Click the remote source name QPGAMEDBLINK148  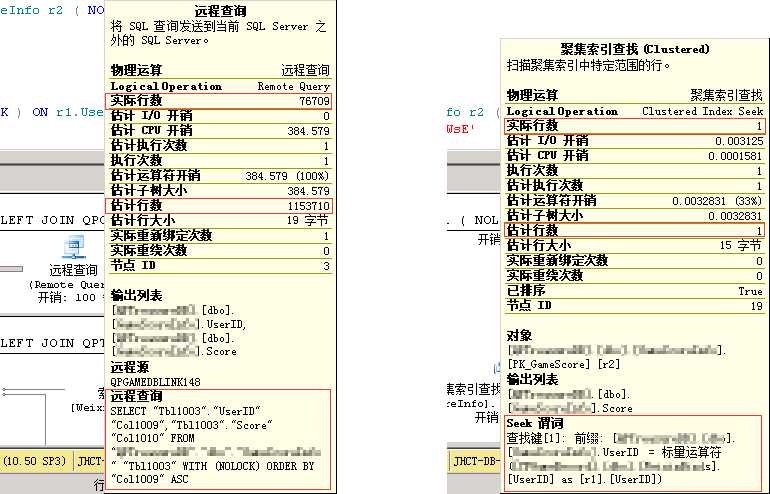(155, 382)
